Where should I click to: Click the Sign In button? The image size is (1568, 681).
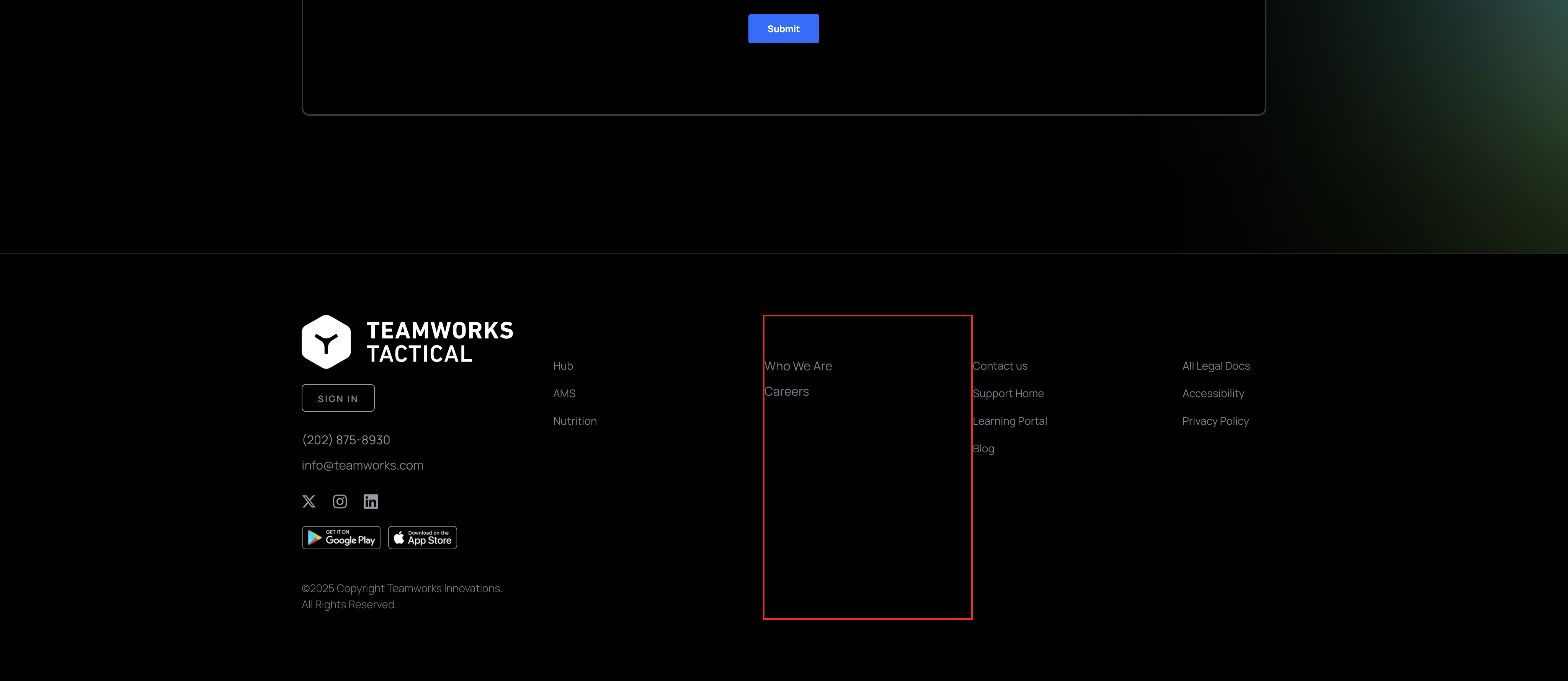(x=338, y=398)
